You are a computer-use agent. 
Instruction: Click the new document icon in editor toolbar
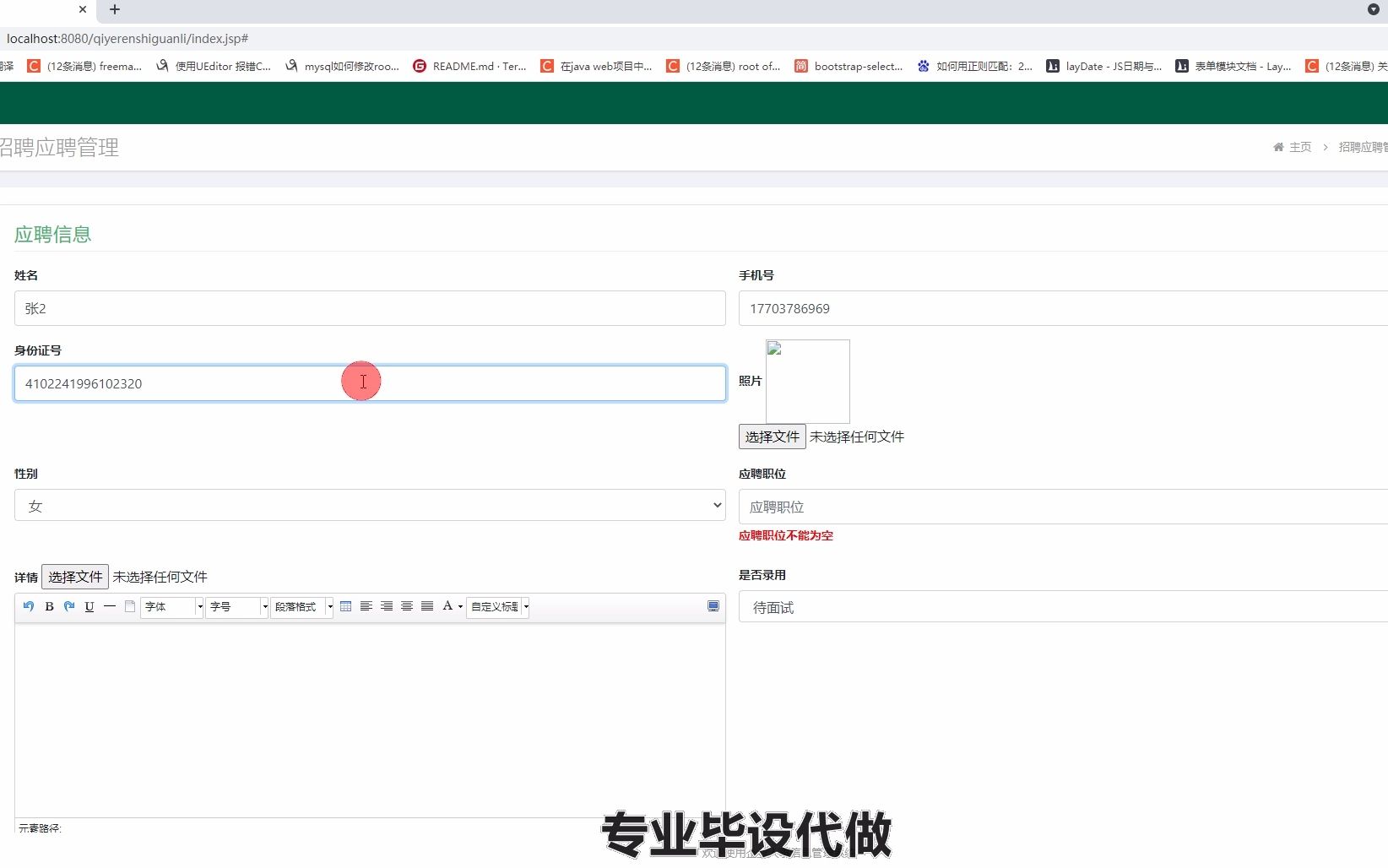[130, 606]
